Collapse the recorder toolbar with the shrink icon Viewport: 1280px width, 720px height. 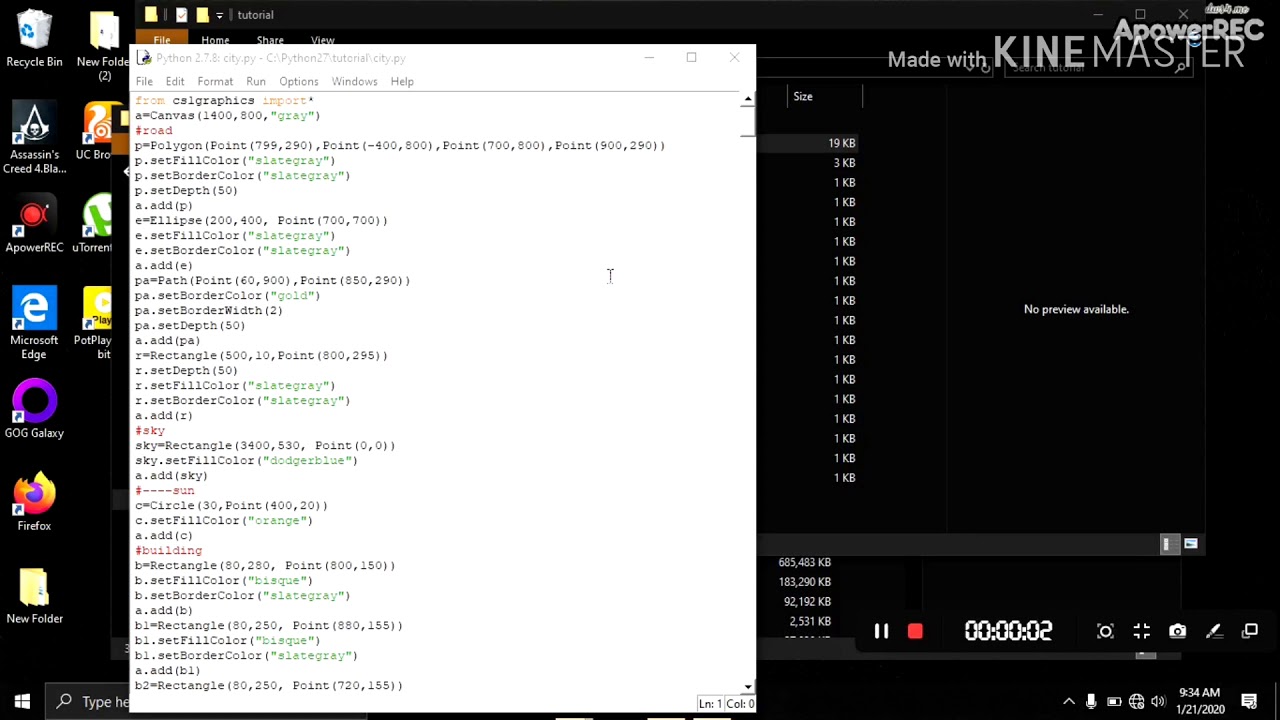(1141, 631)
